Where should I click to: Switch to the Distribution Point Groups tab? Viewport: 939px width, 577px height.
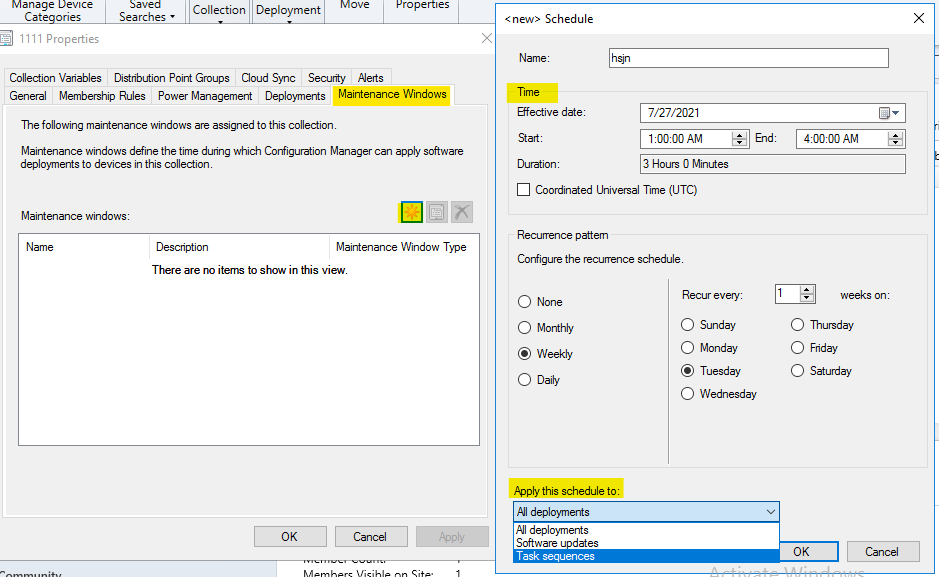pos(171,78)
